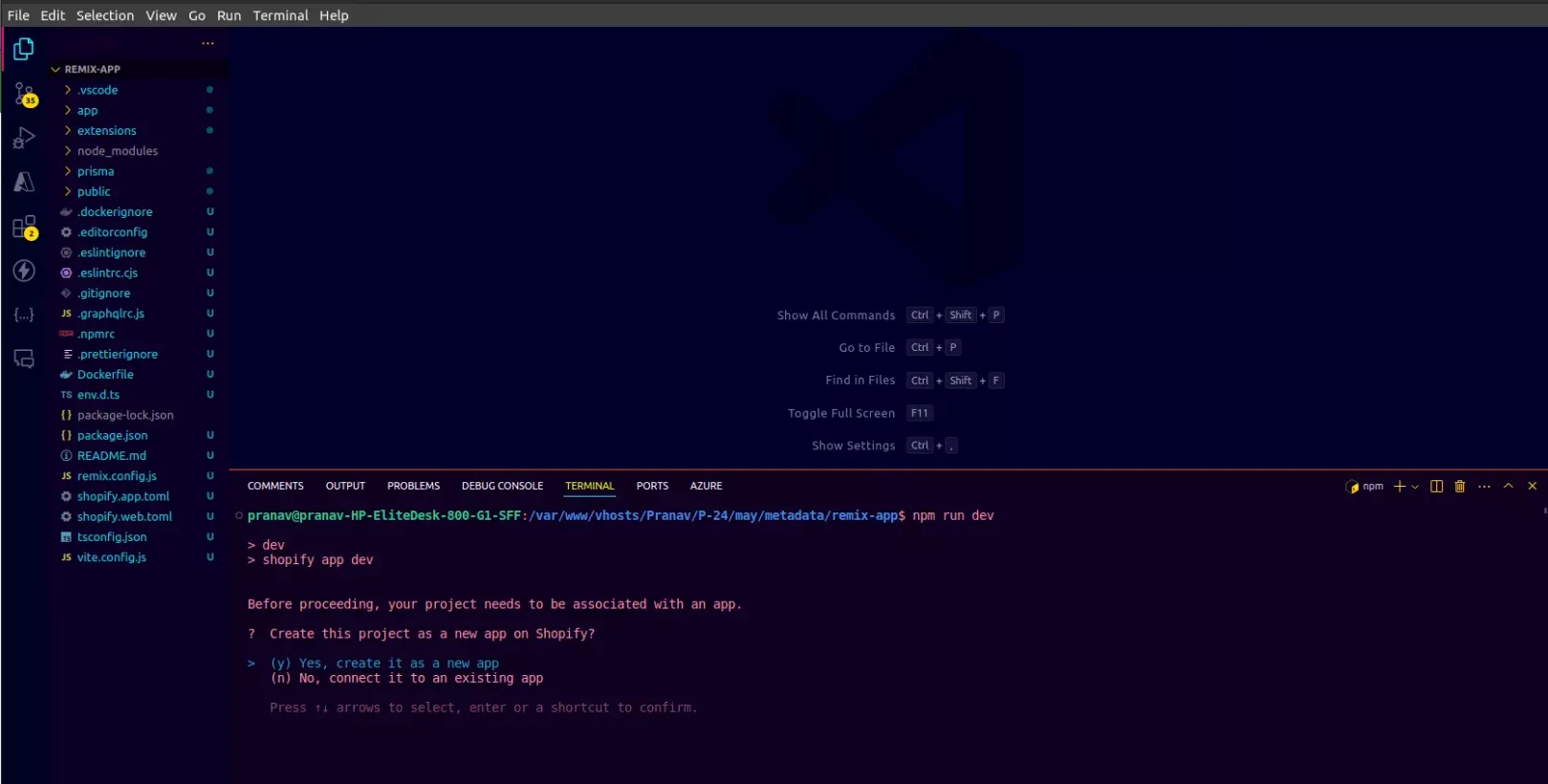The image size is (1548, 784).
Task: Open tsconfig.json file
Action: (x=112, y=537)
